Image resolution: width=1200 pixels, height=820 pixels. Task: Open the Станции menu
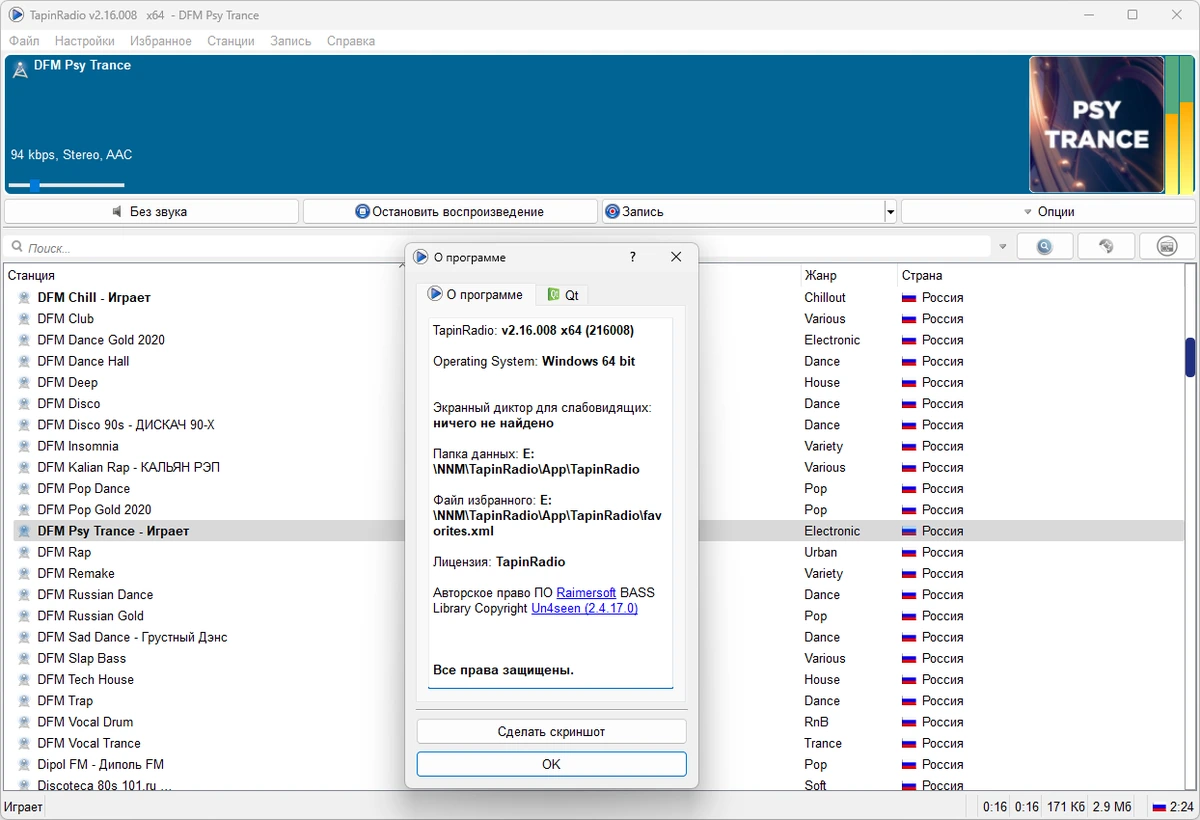231,41
